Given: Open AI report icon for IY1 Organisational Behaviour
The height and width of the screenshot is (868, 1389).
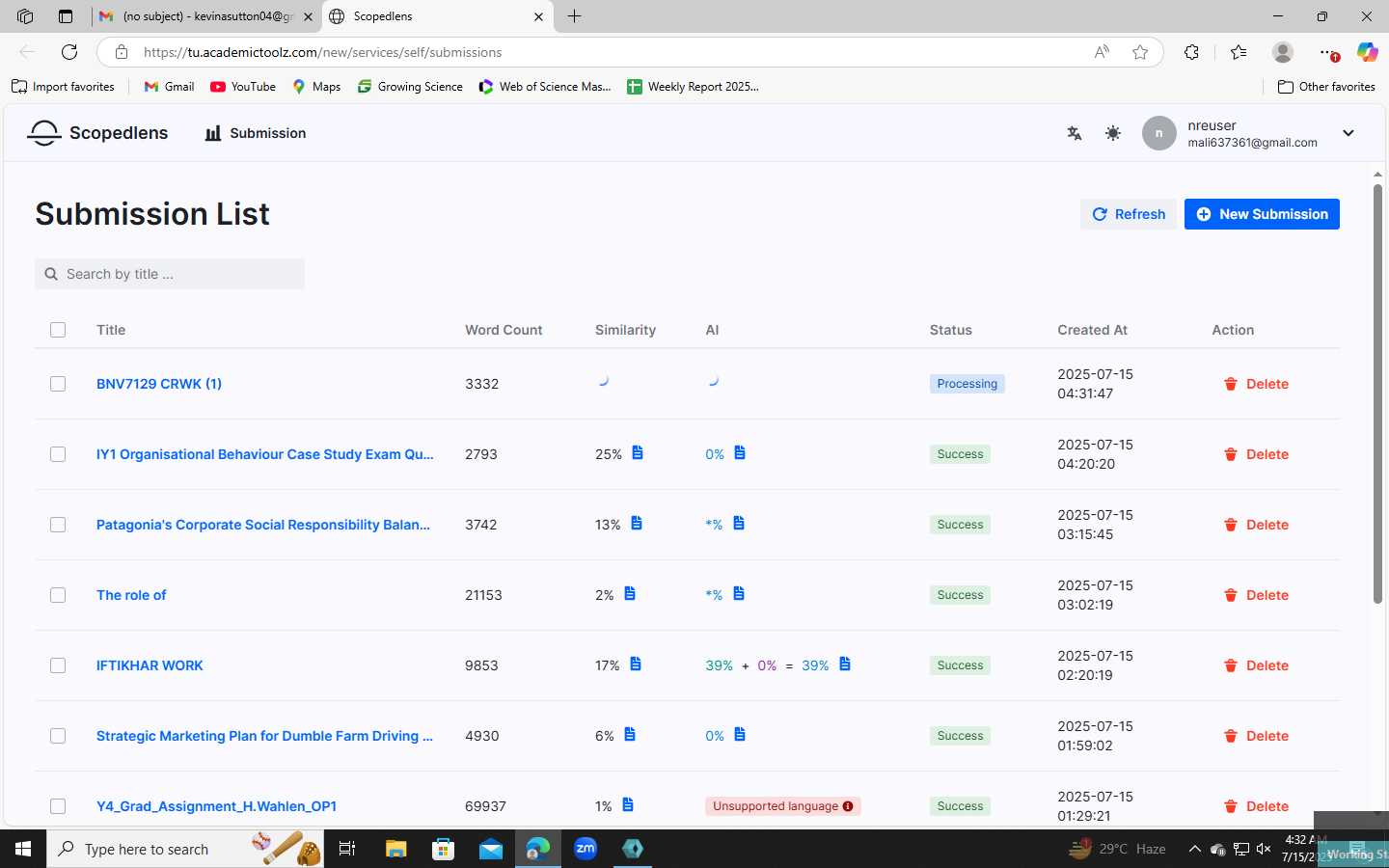Looking at the screenshot, I should click(740, 452).
